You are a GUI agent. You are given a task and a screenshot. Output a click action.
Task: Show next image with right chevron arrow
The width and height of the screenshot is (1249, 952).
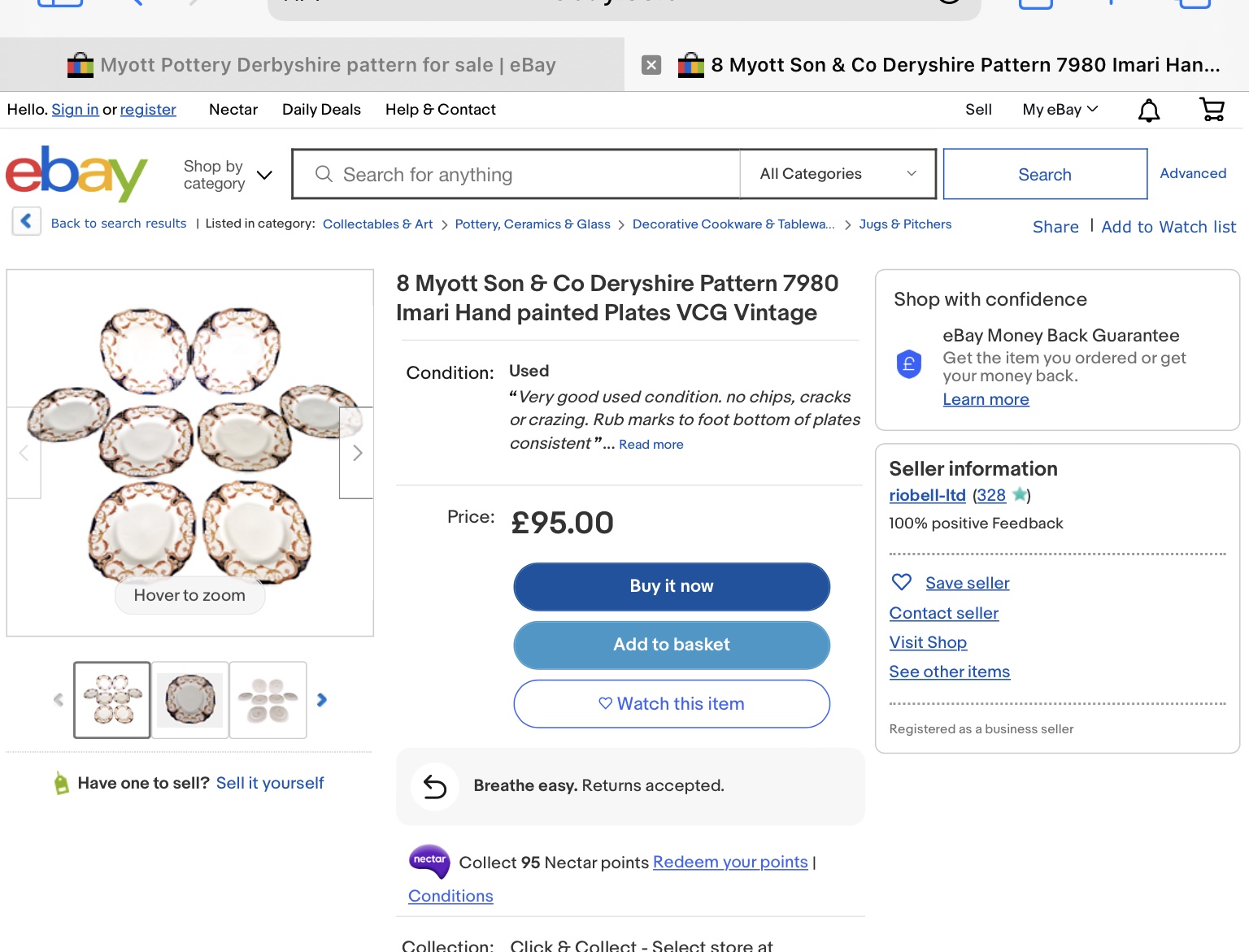pos(357,453)
